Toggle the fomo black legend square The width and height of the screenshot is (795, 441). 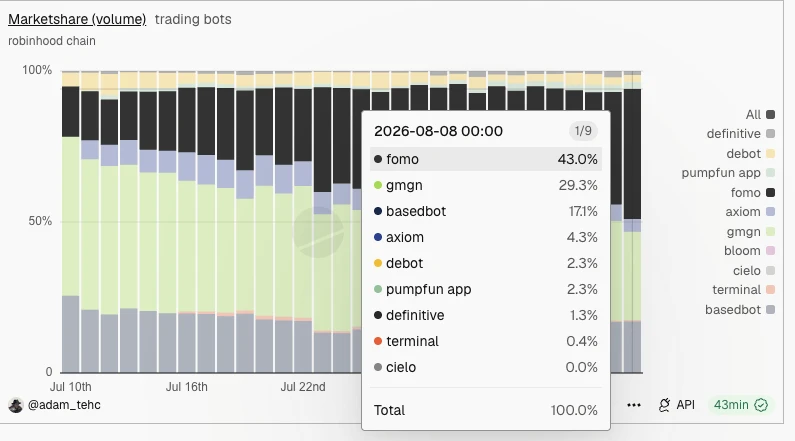point(770,193)
